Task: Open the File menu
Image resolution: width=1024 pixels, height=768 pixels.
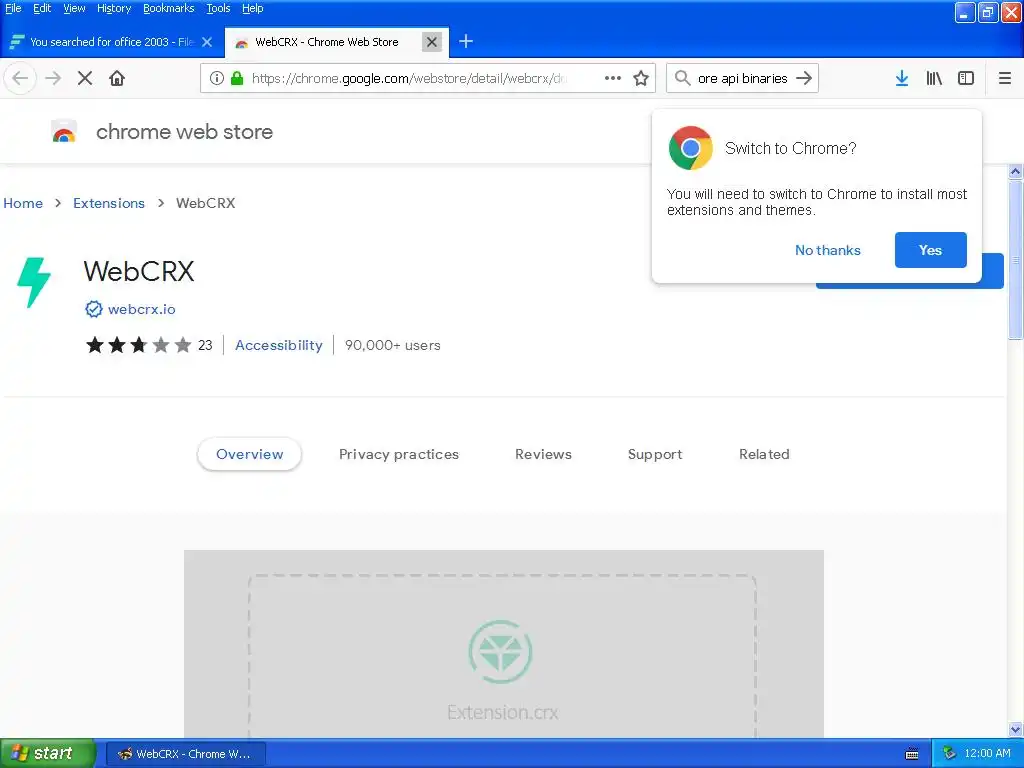Action: 13,8
